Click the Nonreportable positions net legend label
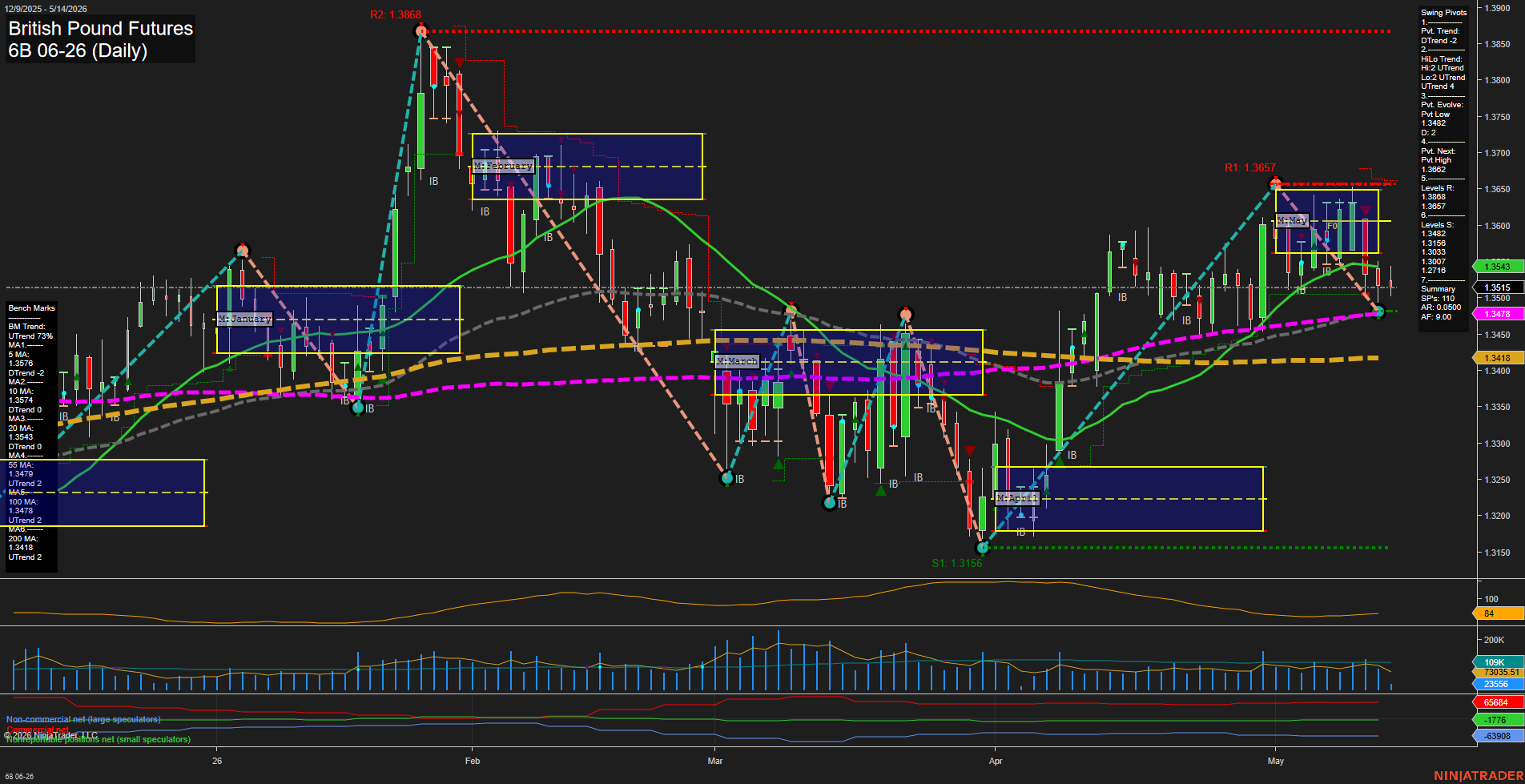The image size is (1525, 784). (x=99, y=739)
